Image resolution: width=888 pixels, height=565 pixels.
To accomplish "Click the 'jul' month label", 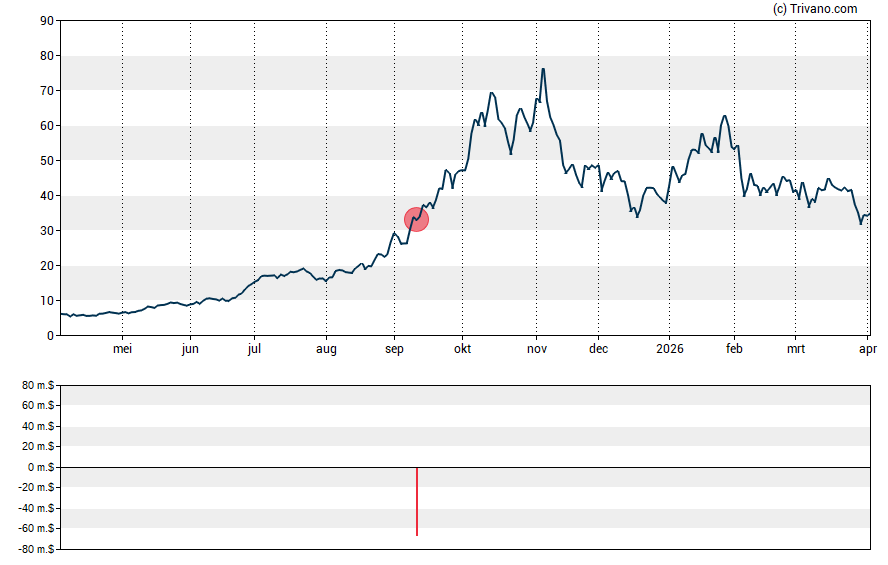I will (x=254, y=349).
